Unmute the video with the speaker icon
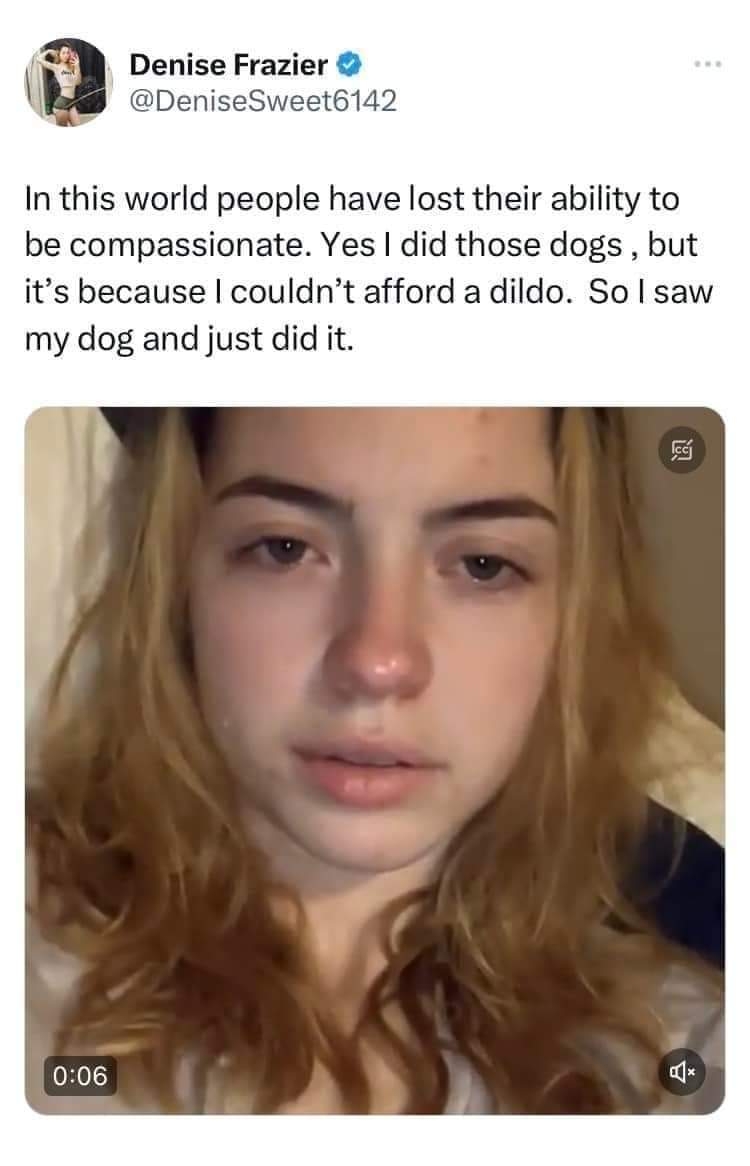Image resolution: width=750 pixels, height=1166 pixels. (682, 1072)
